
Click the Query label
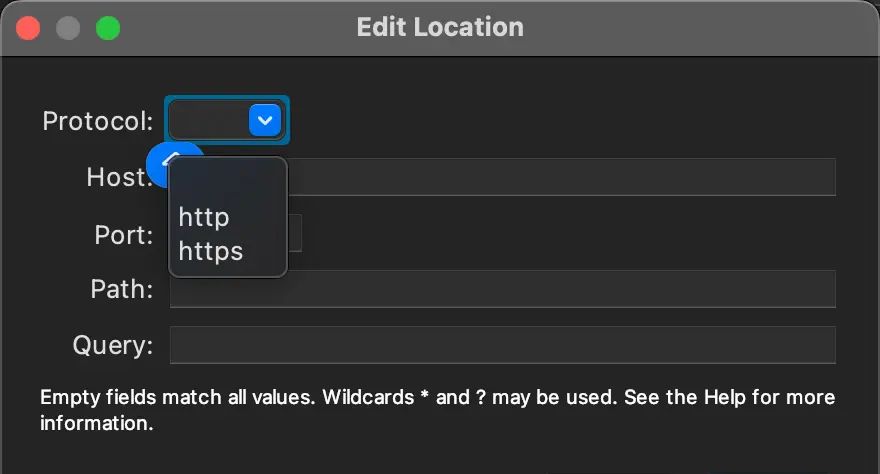pyautogui.click(x=112, y=346)
